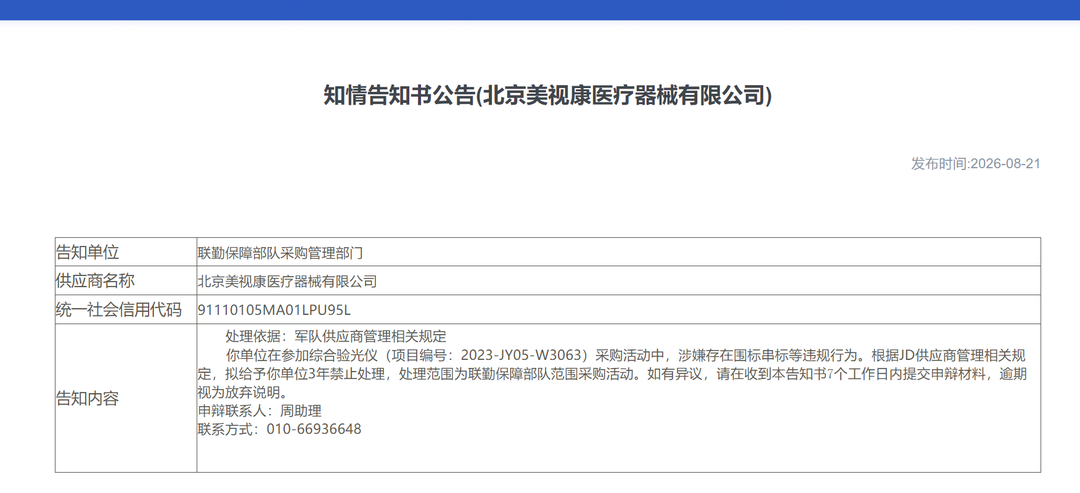The image size is (1080, 493).
Task: Select the 统一社会信用代码 label cell
Action: pos(126,310)
